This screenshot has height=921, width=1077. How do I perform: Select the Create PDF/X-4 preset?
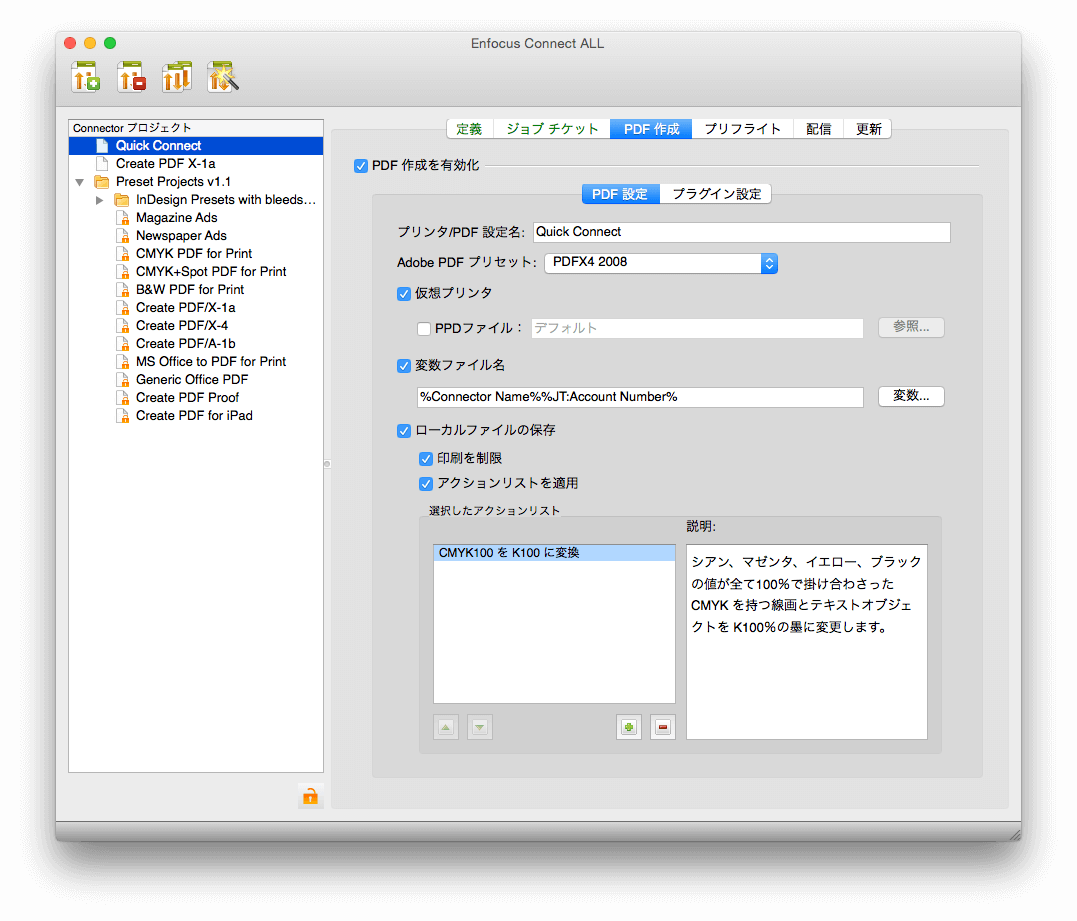tap(182, 326)
